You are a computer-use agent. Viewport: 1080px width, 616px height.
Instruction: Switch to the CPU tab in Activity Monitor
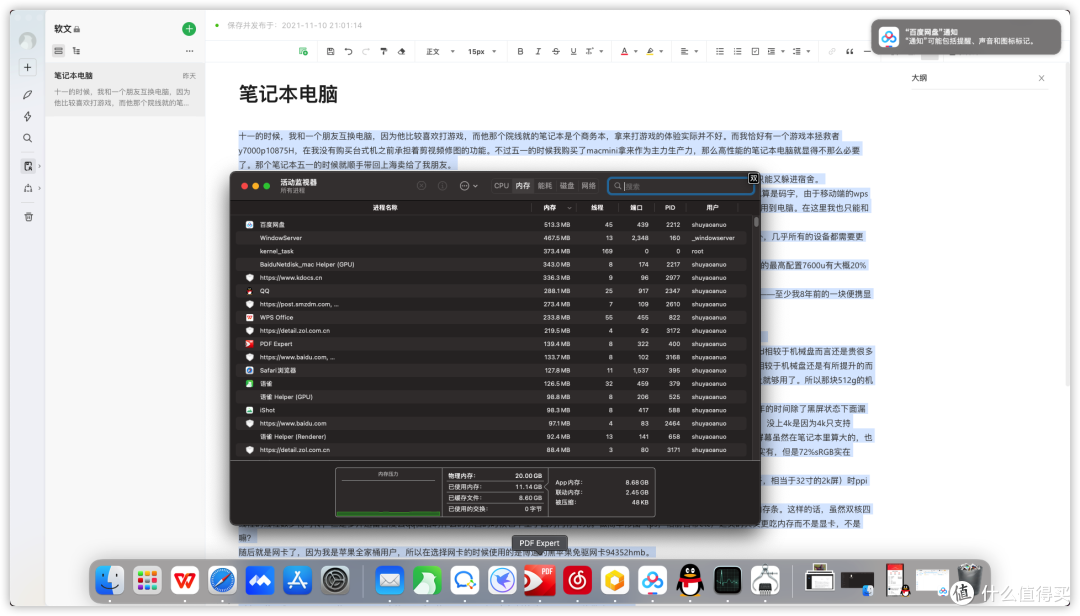click(500, 185)
